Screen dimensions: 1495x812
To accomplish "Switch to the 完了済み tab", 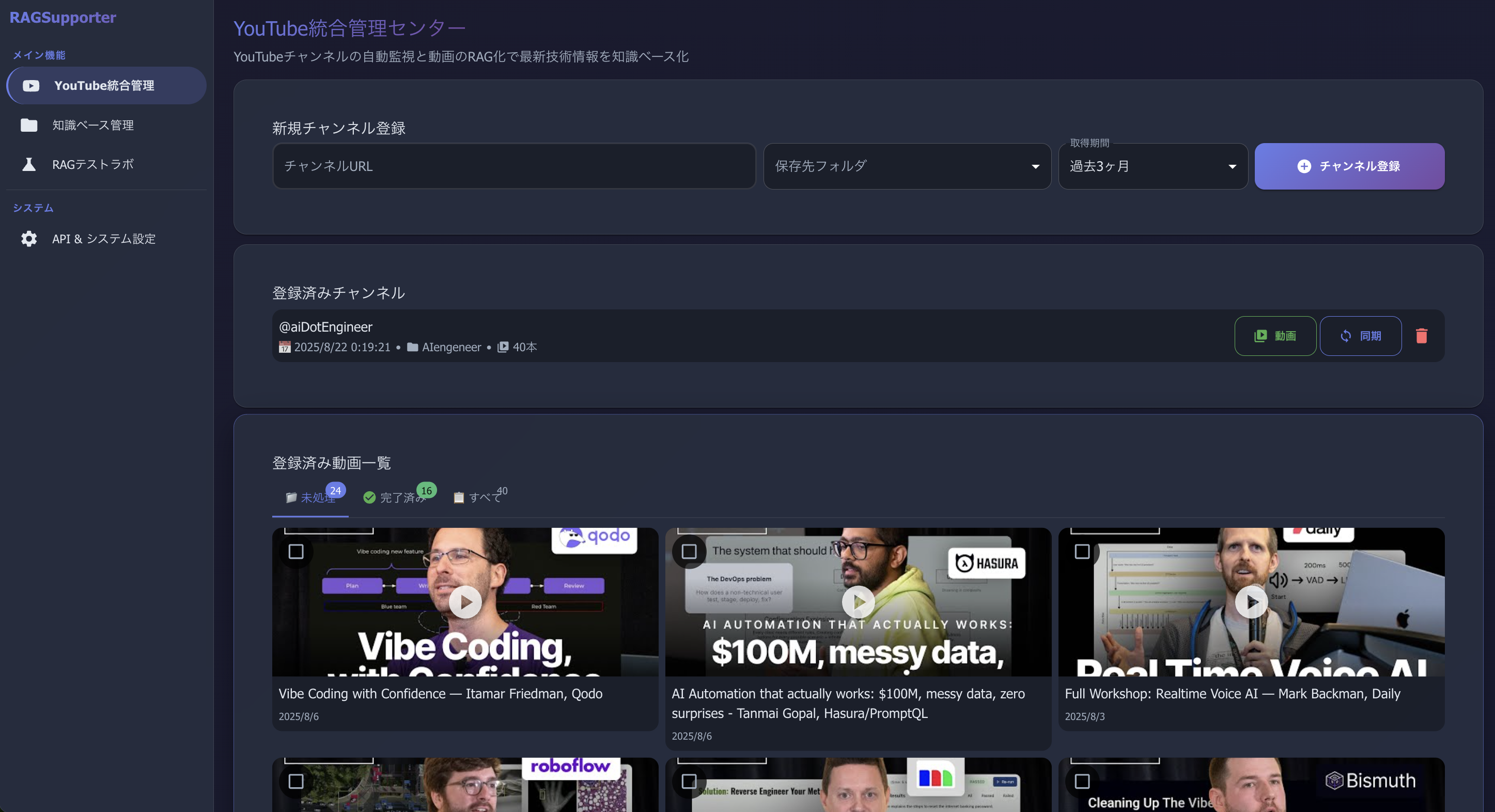I will click(x=397, y=497).
